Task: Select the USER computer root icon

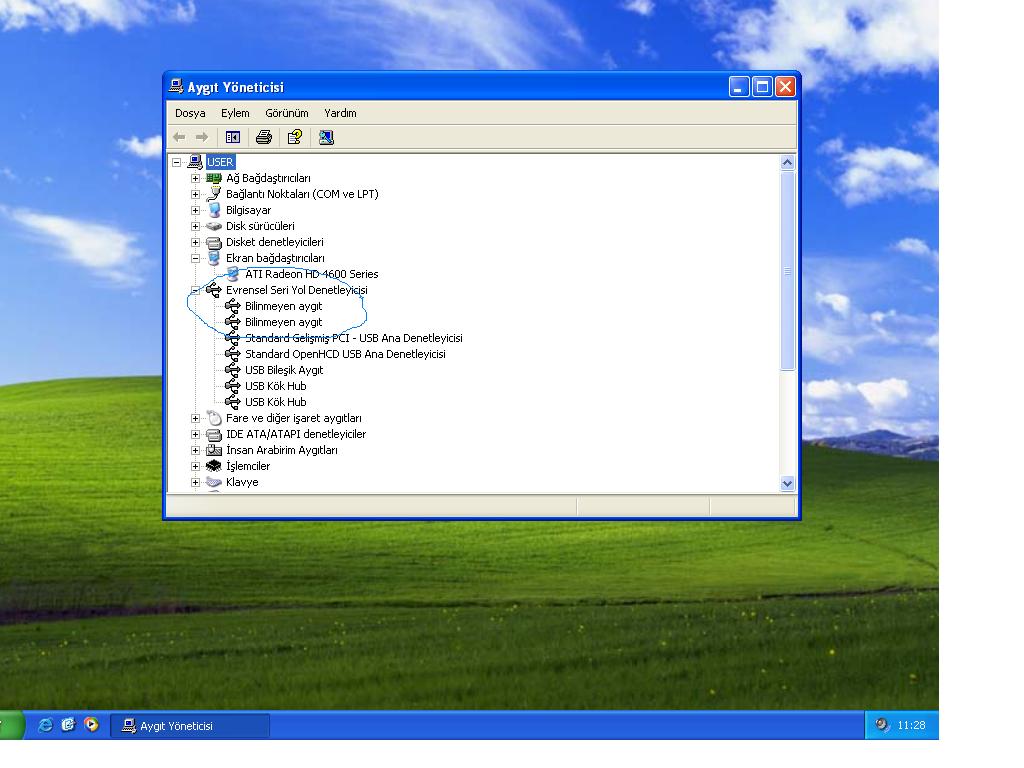Action: (x=195, y=162)
